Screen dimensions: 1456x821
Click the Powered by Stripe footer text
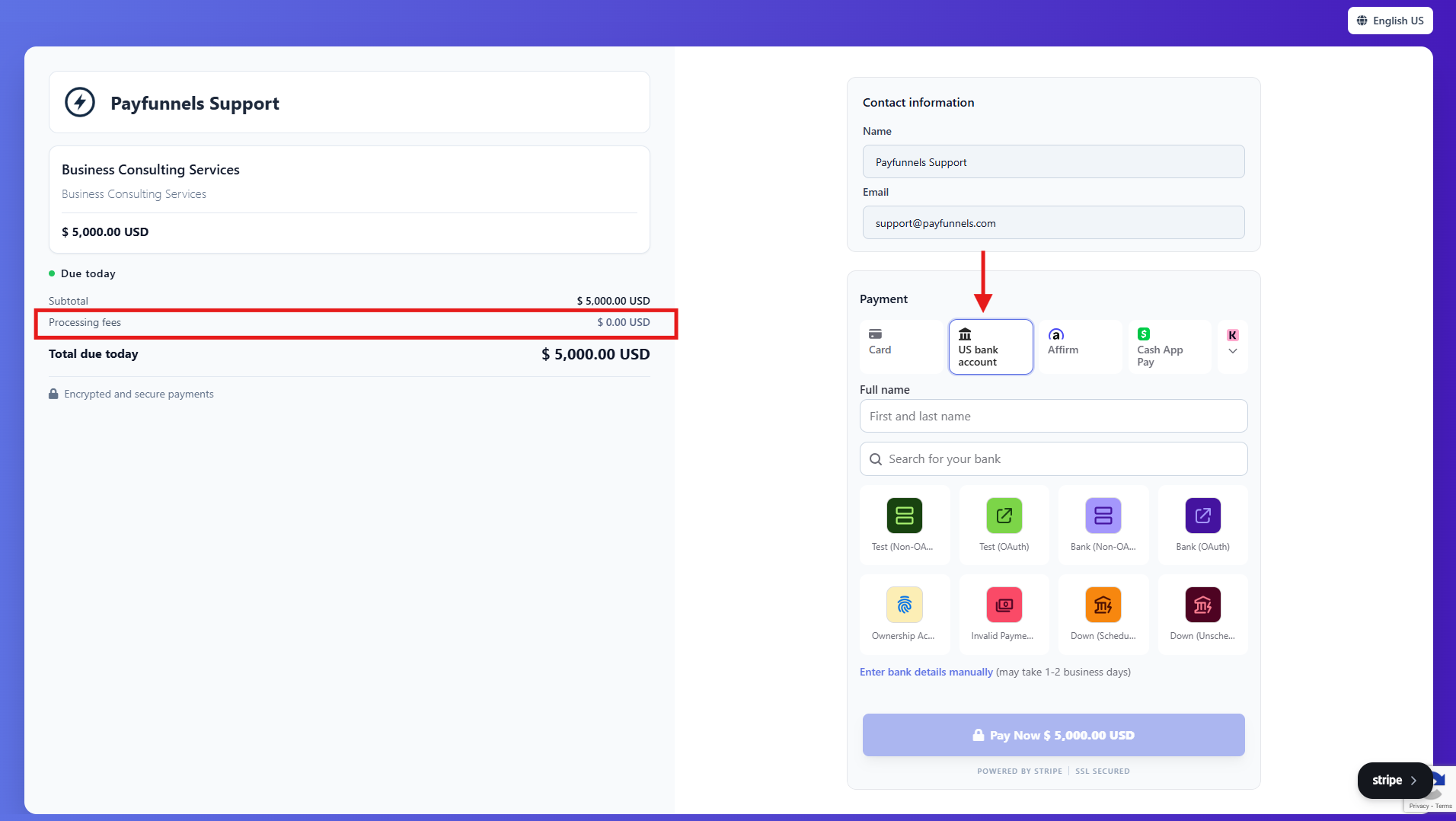pos(1020,771)
